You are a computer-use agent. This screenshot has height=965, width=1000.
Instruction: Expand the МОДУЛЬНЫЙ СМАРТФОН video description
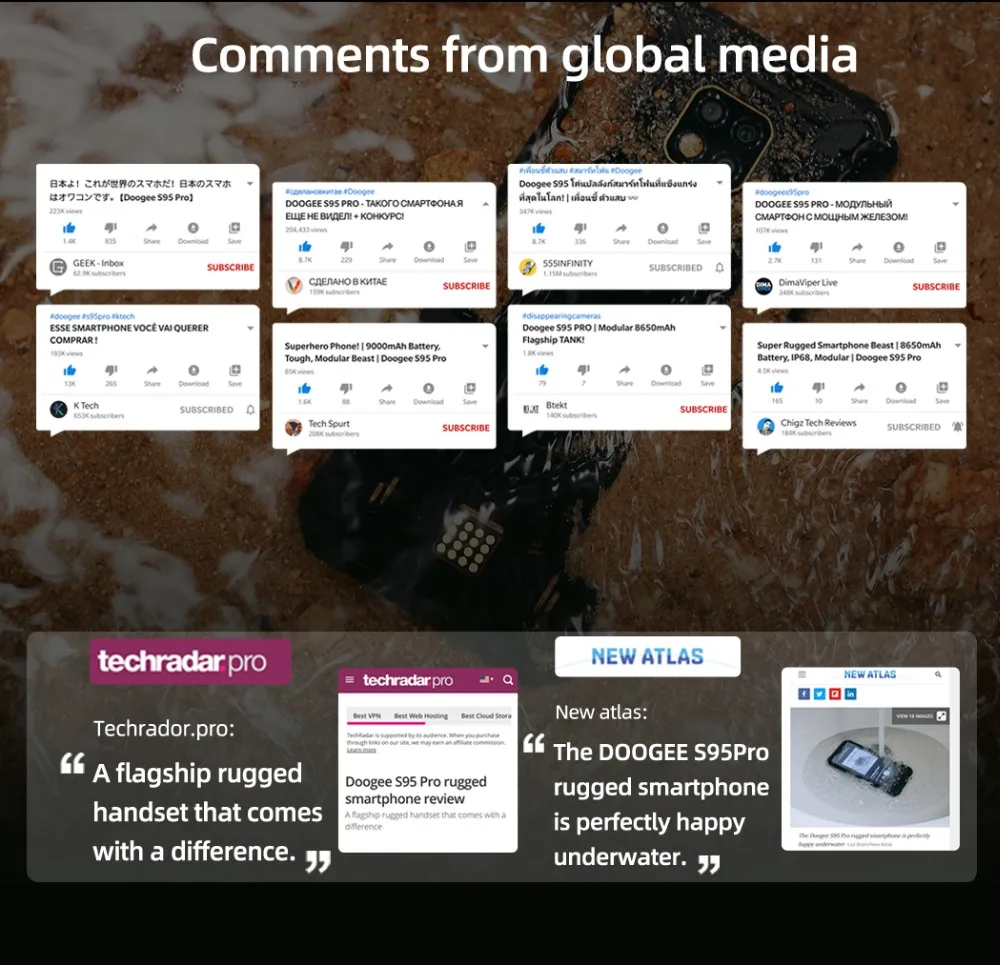coord(955,204)
